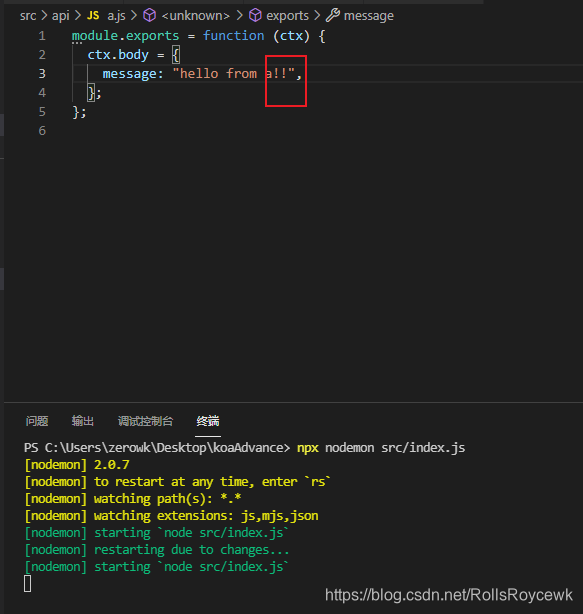Click the api breadcrumb folder
Viewport: 583px width, 614px height.
60,16
